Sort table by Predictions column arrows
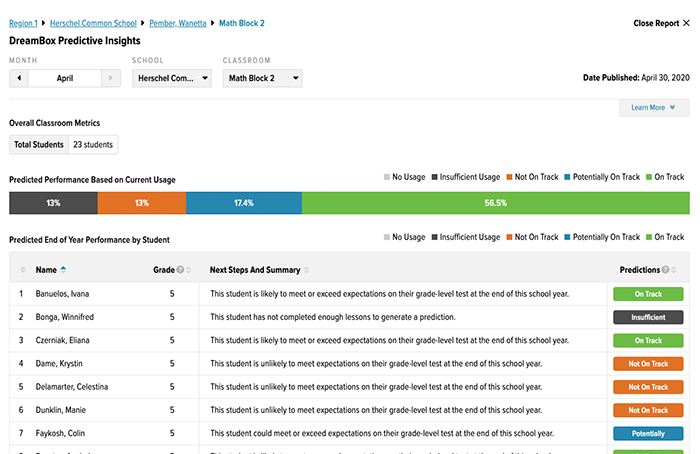 pos(674,270)
